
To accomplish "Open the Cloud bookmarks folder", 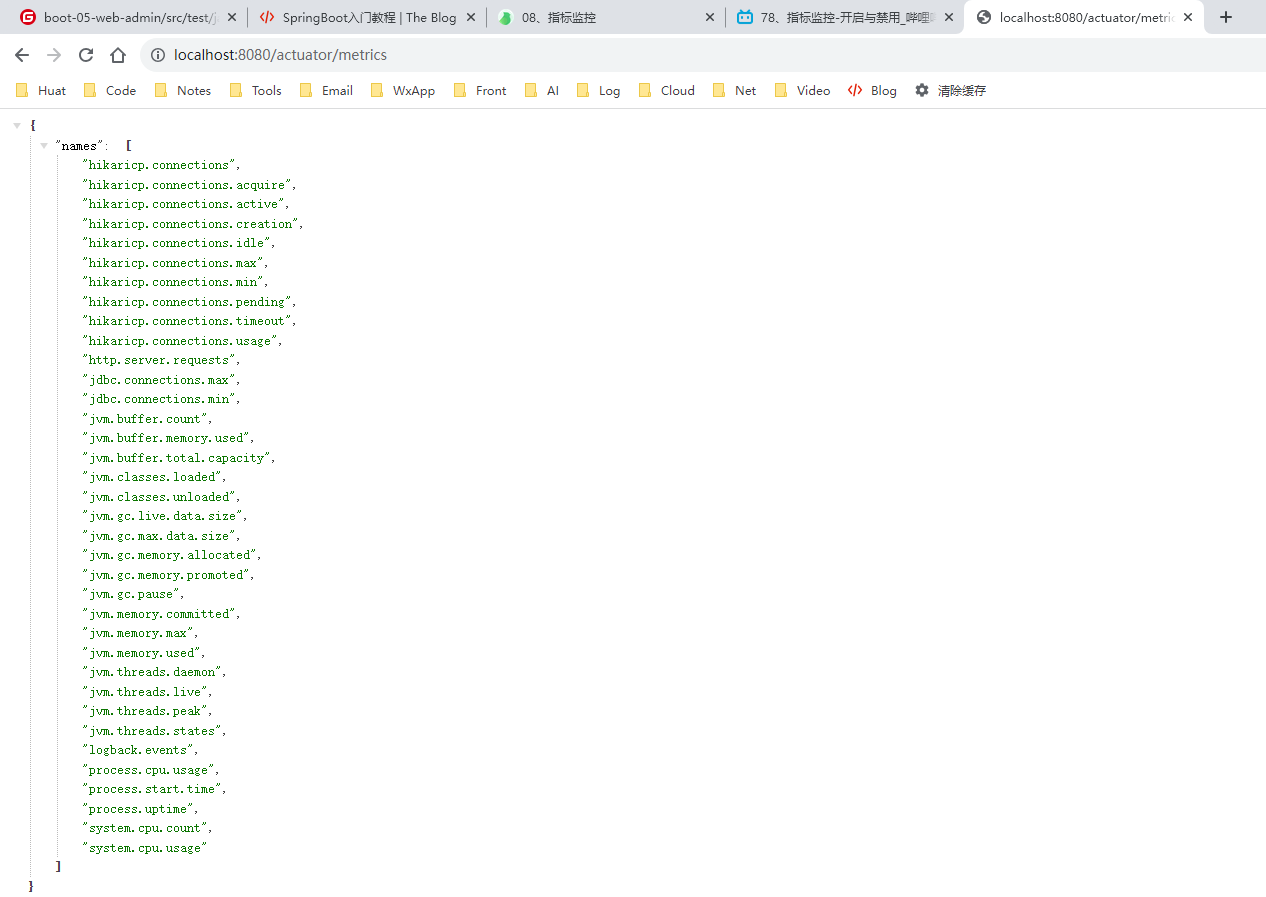I will pos(666,90).
